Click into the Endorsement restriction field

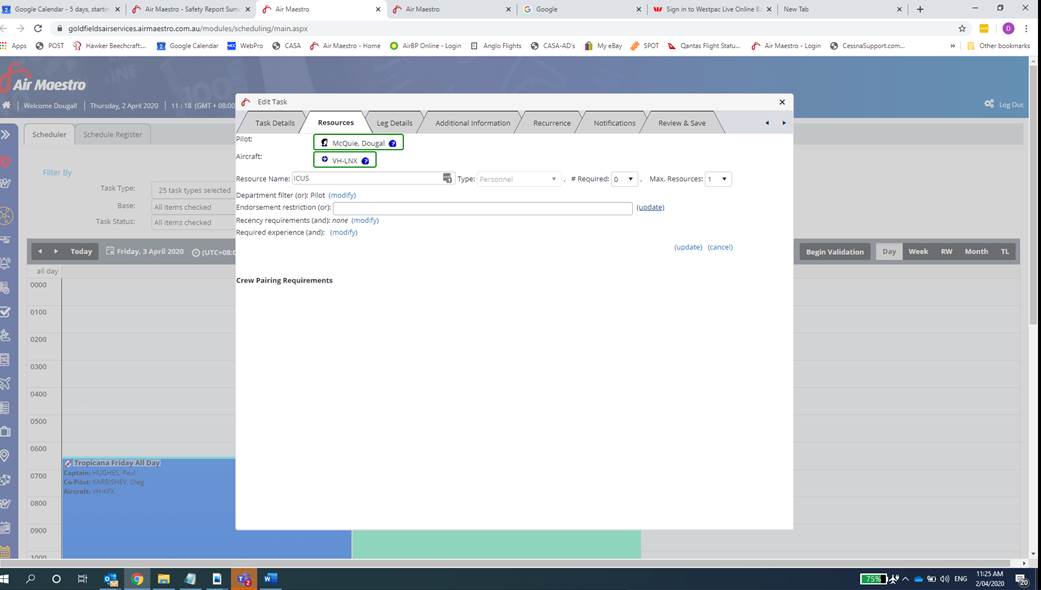[482, 208]
